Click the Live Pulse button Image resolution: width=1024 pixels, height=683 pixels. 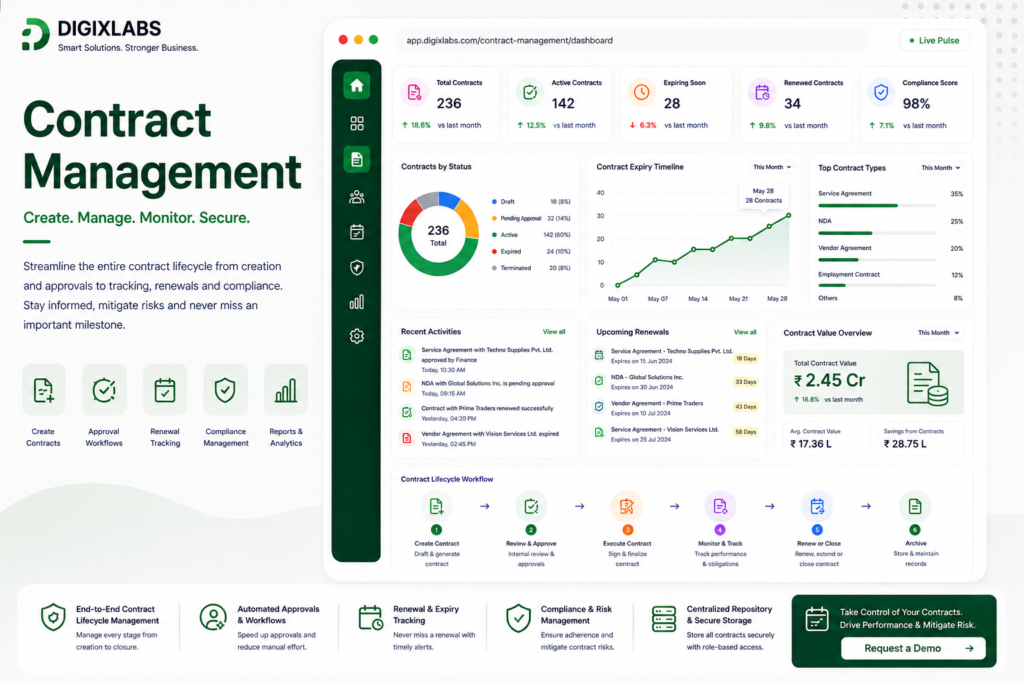[934, 40]
